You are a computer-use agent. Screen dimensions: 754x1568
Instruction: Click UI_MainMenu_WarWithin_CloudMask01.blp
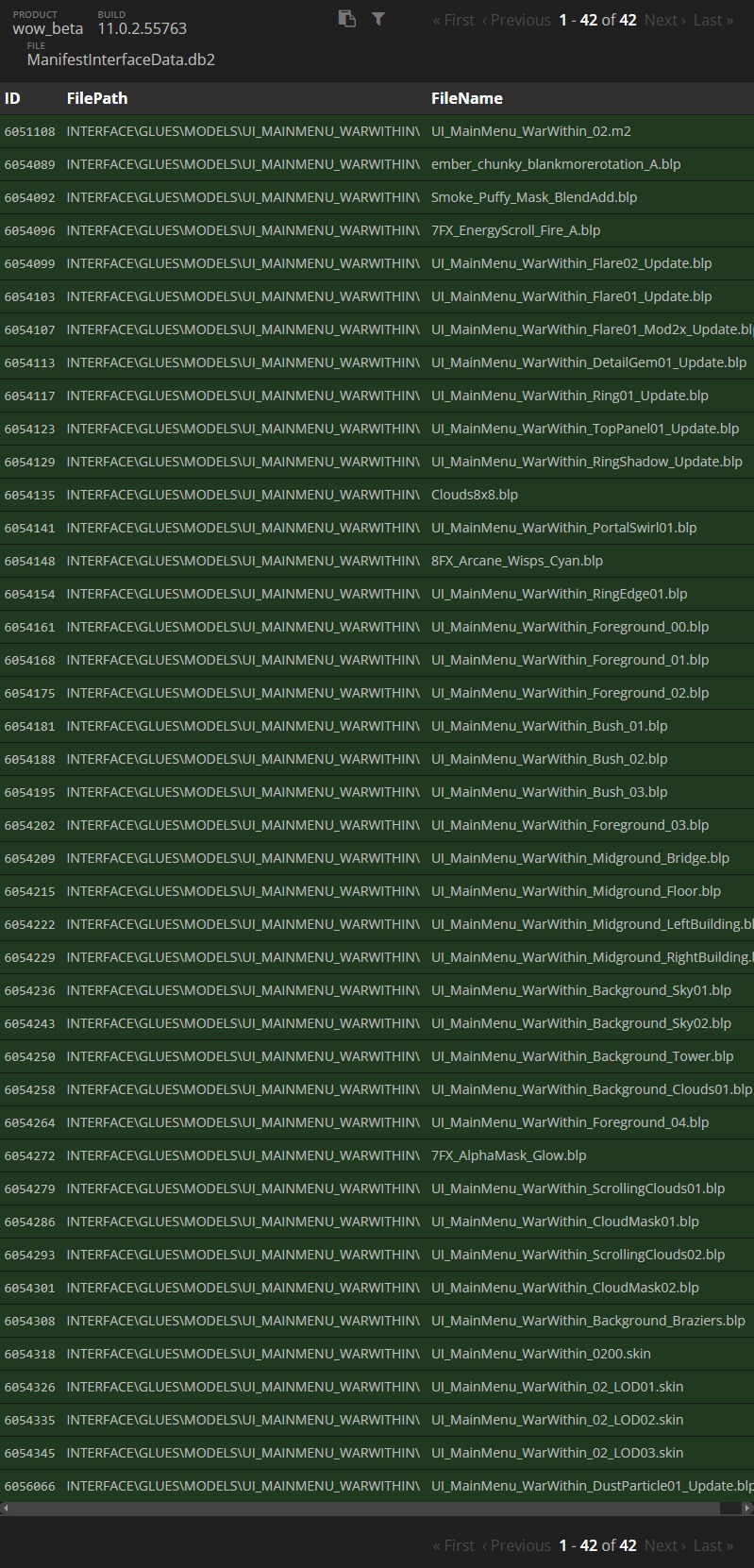(x=565, y=1222)
